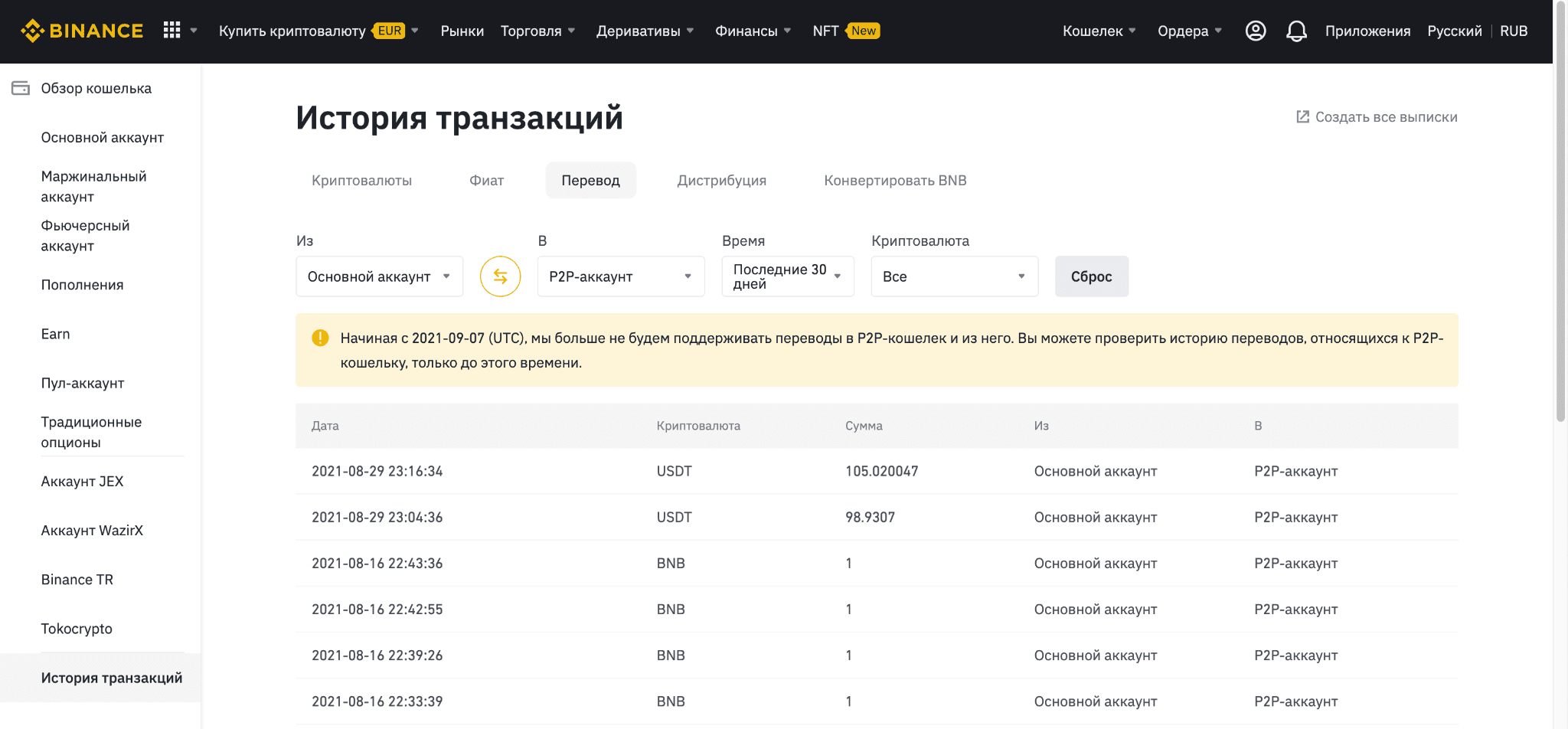Click the wallet overview card icon
This screenshot has height=729, width=1568.
pos(21,88)
